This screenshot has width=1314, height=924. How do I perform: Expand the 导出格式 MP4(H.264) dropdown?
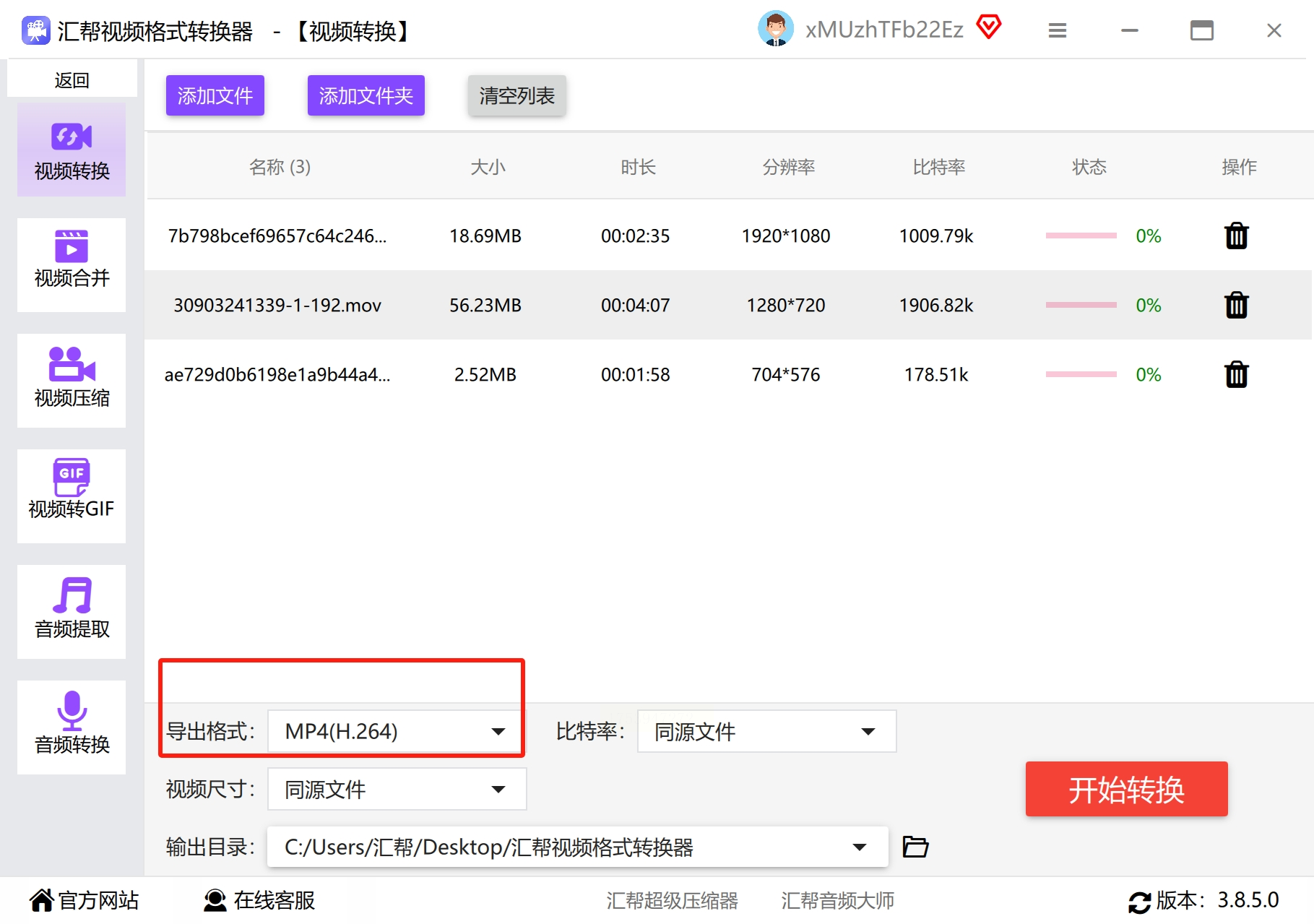(397, 731)
